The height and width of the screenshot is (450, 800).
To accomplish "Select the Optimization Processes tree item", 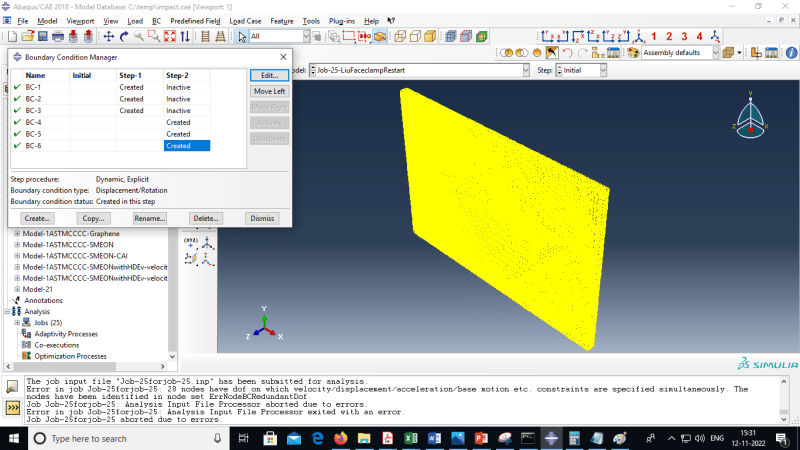I will pyautogui.click(x=70, y=356).
